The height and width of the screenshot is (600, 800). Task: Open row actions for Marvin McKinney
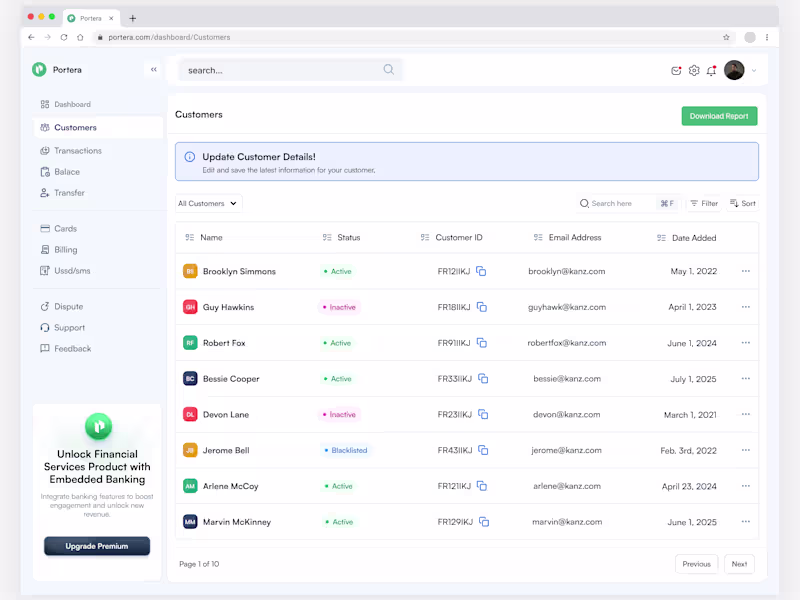(745, 521)
